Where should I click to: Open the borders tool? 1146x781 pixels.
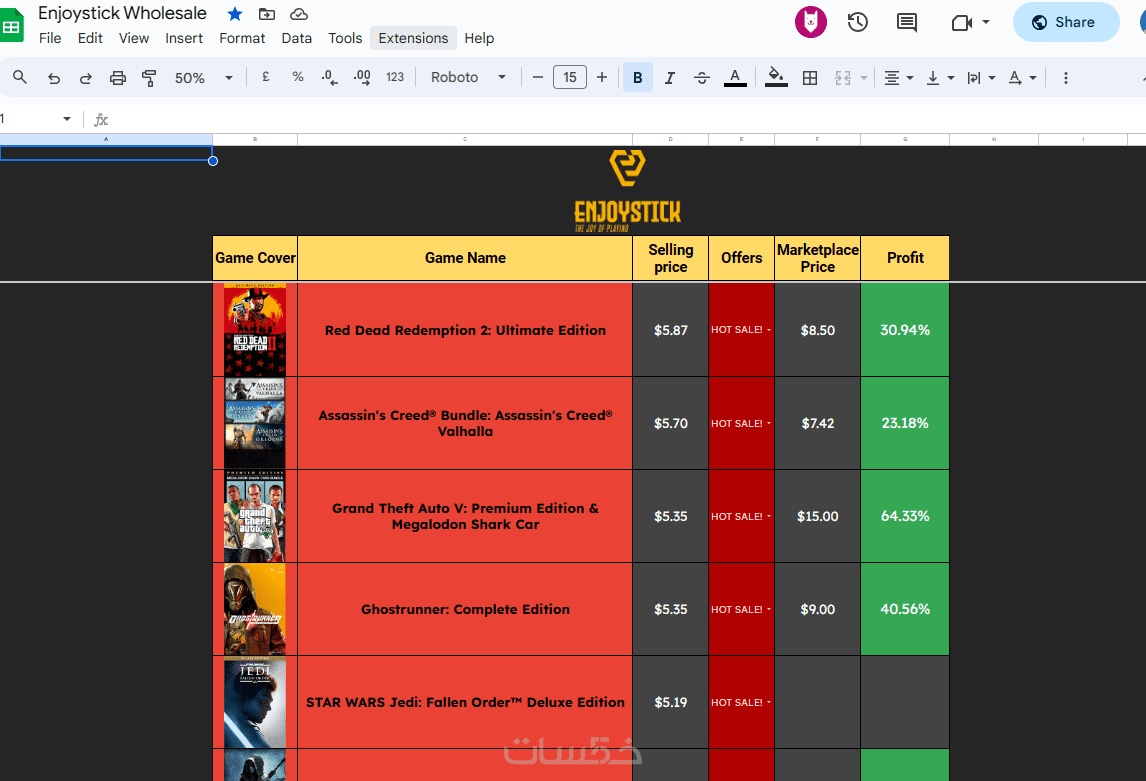pyautogui.click(x=810, y=77)
